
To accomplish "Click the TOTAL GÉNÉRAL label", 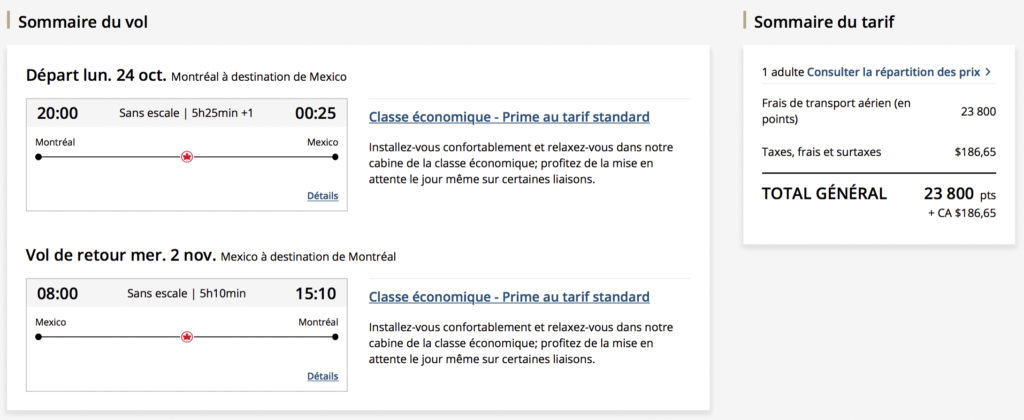I will click(x=824, y=194).
